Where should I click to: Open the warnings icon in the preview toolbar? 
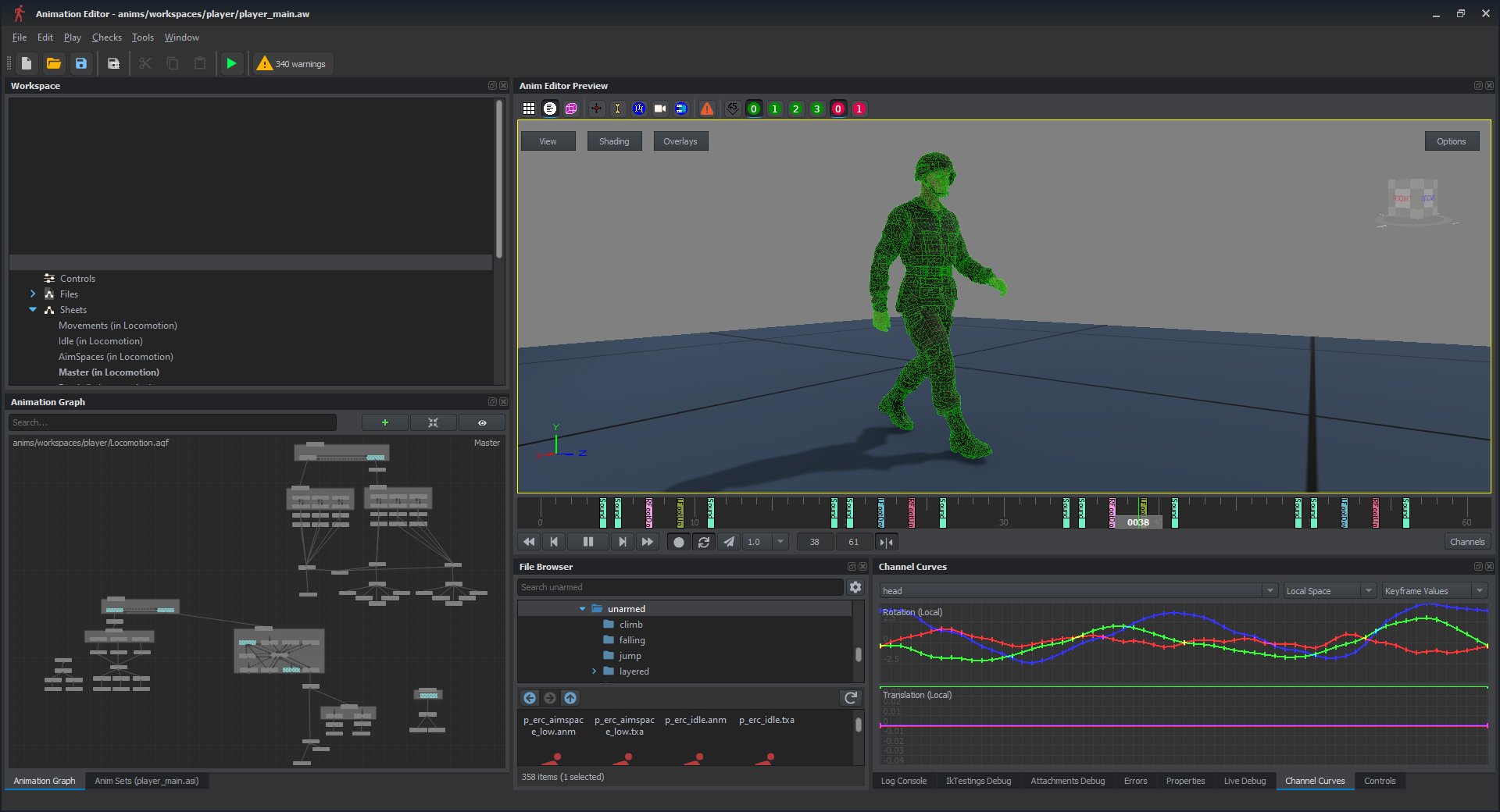(706, 109)
